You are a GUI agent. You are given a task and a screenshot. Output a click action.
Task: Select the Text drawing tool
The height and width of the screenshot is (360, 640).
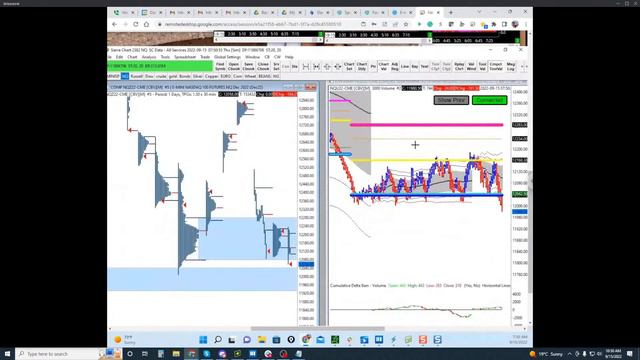click(424, 66)
